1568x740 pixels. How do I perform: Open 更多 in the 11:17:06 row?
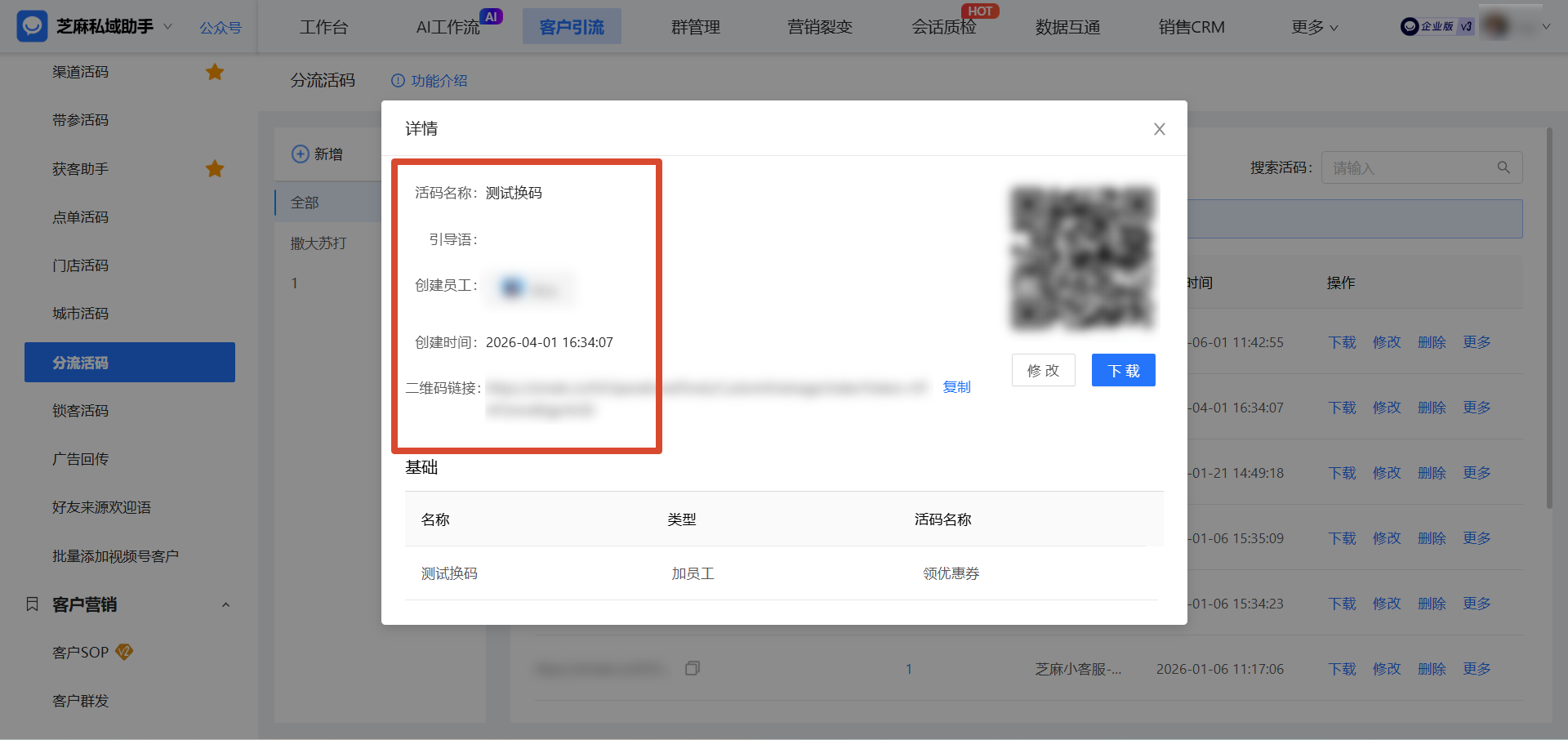(1477, 669)
